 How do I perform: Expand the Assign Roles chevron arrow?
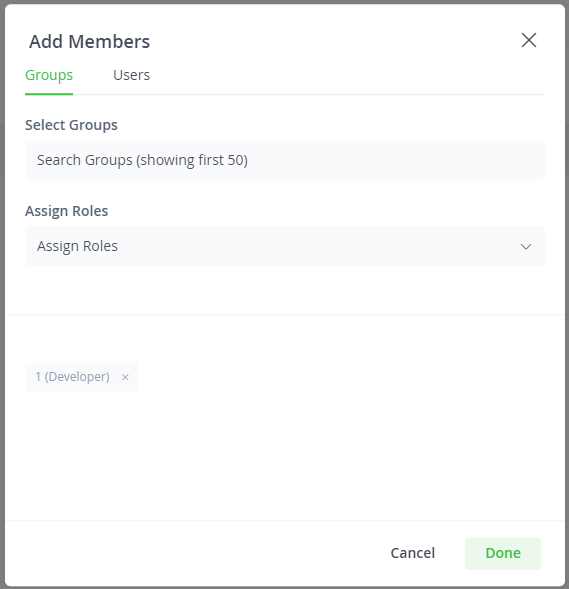525,246
